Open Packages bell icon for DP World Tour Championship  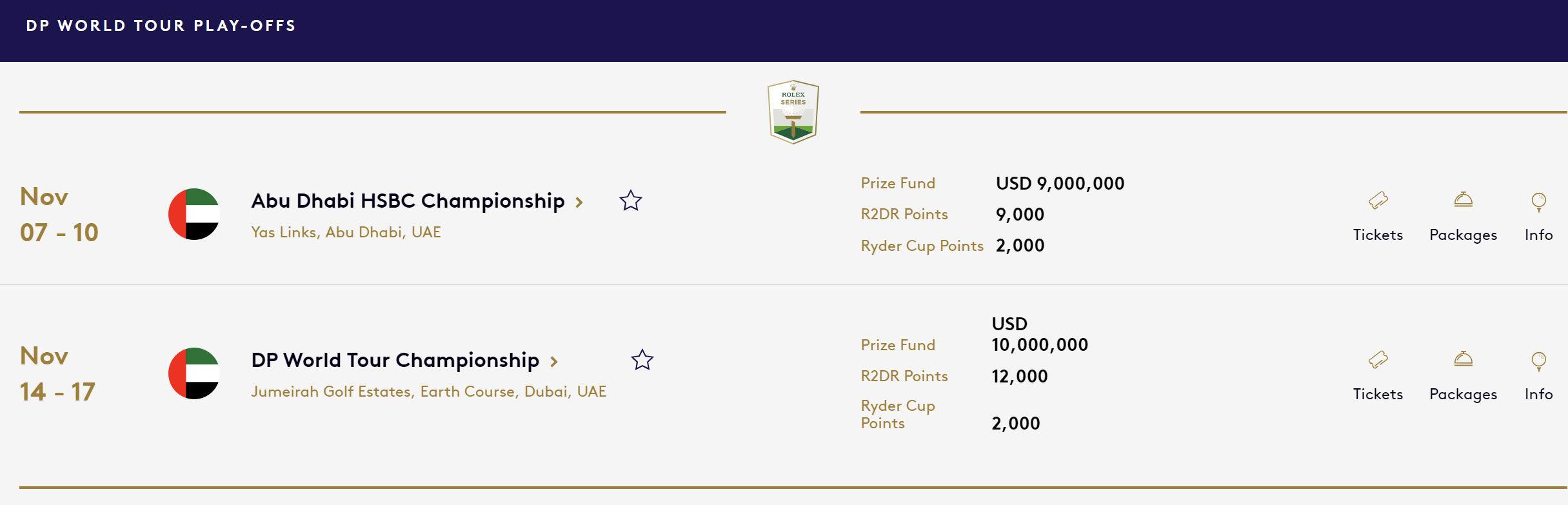click(1463, 359)
